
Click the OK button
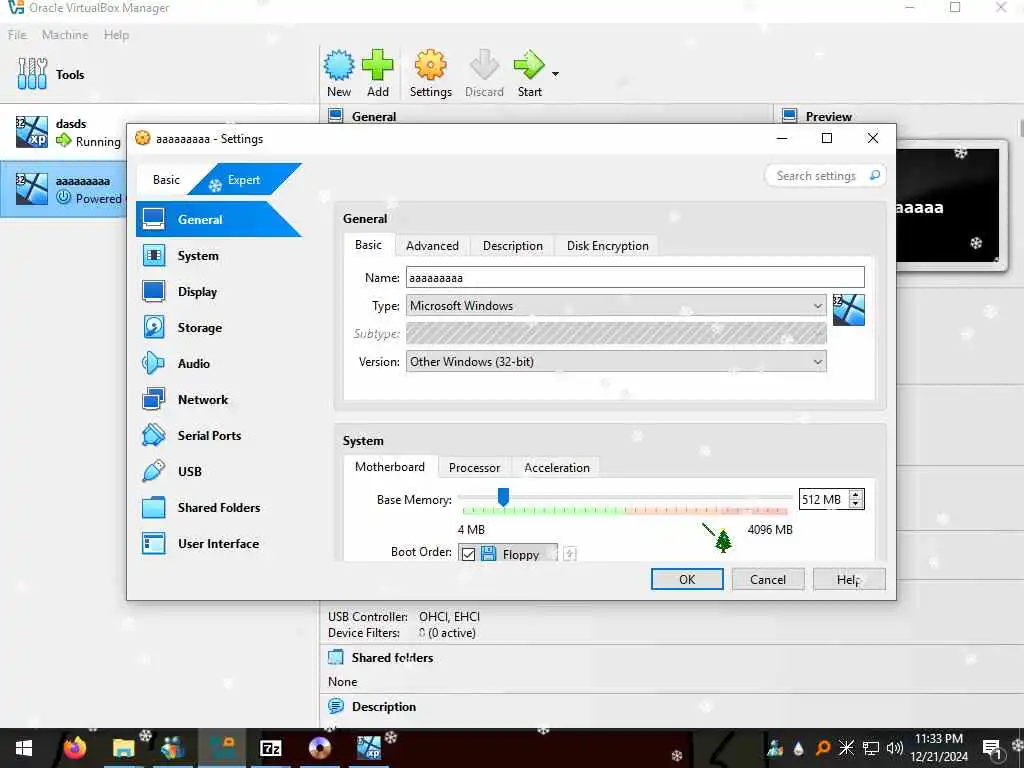click(687, 579)
